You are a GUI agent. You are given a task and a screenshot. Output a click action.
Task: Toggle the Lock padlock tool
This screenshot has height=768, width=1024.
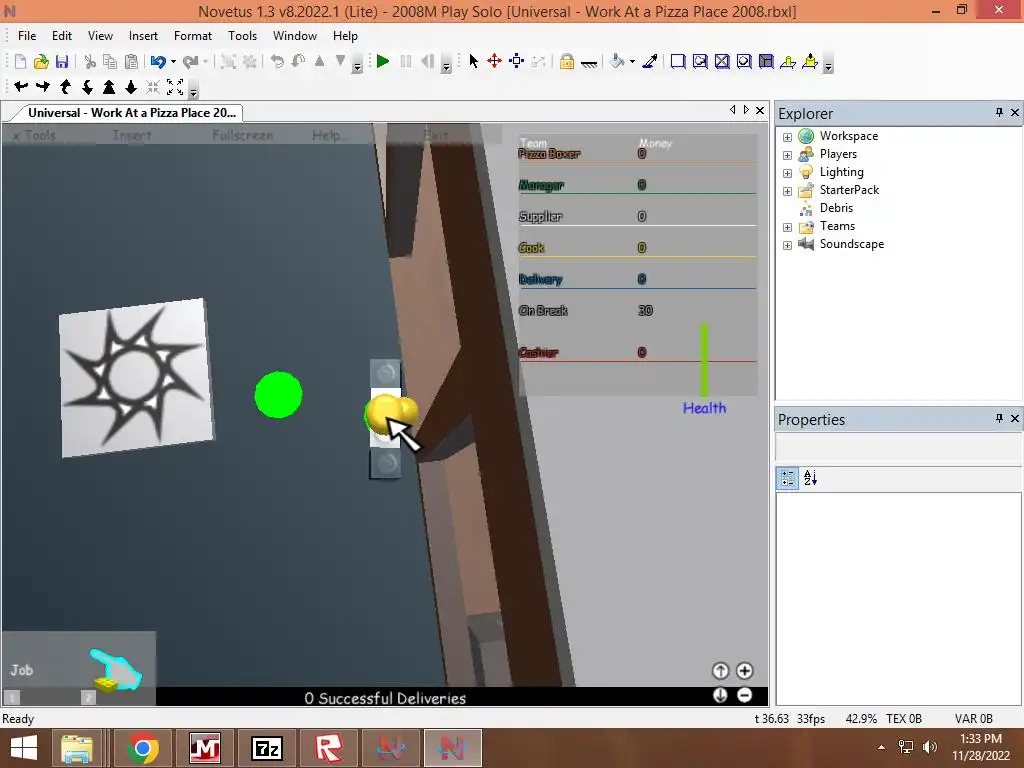click(x=567, y=61)
